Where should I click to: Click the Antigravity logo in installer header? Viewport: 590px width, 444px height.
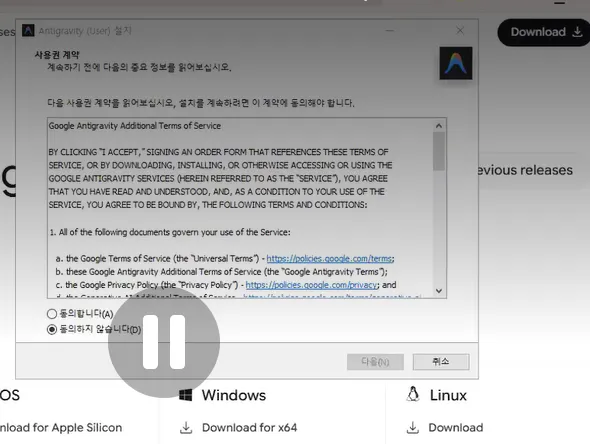point(456,63)
